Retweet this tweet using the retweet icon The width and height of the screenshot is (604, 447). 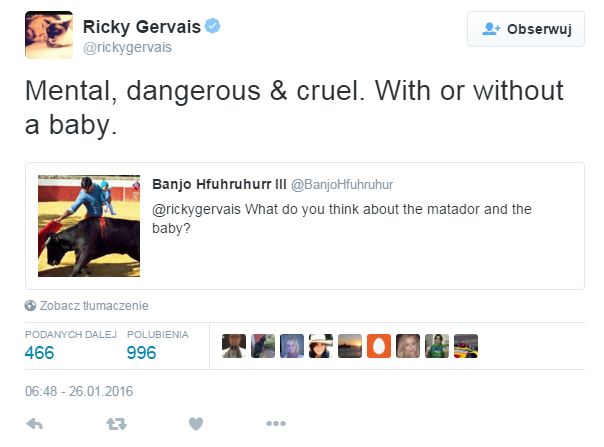pyautogui.click(x=116, y=425)
